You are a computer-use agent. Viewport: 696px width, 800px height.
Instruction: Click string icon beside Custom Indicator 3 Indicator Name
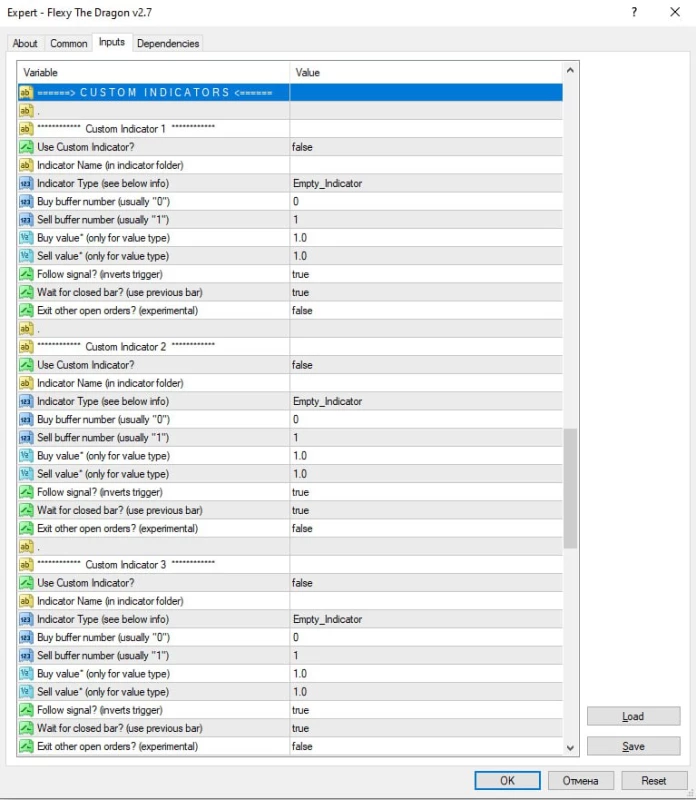point(26,601)
